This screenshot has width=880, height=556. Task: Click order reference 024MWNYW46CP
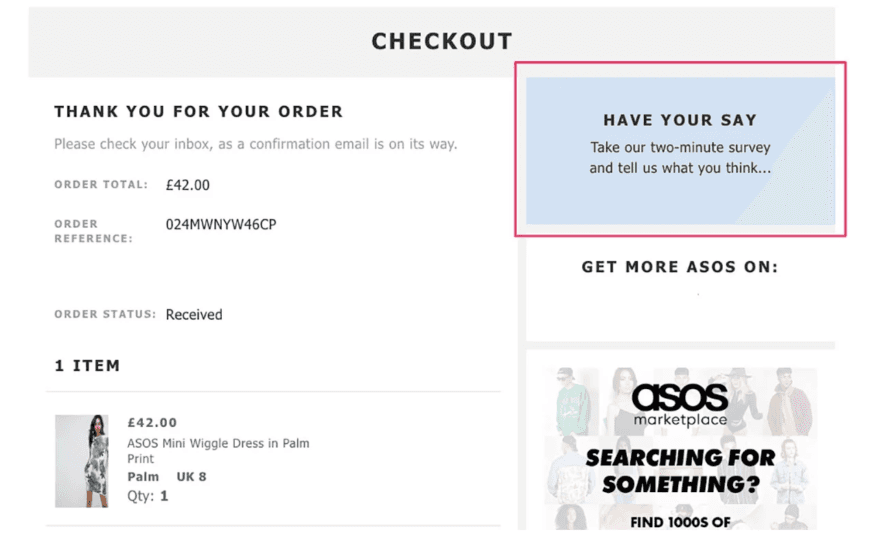(x=221, y=225)
